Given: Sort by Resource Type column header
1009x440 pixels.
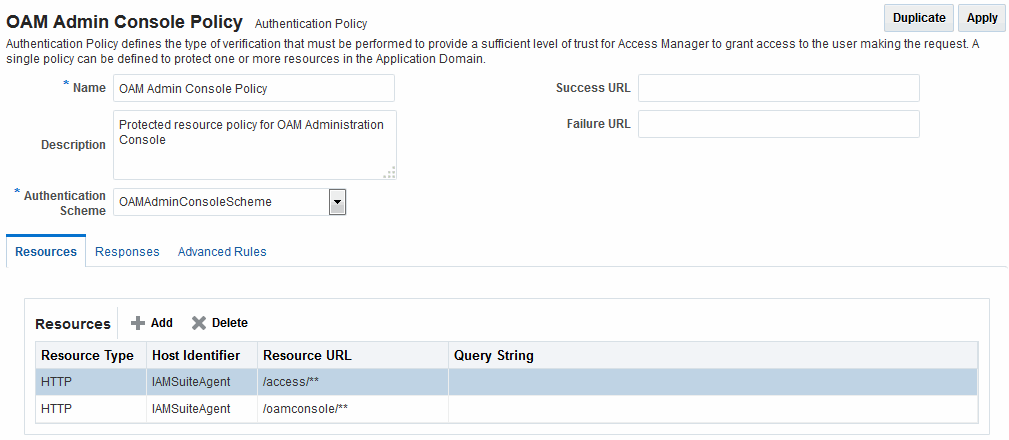Looking at the screenshot, I should pyautogui.click(x=91, y=355).
